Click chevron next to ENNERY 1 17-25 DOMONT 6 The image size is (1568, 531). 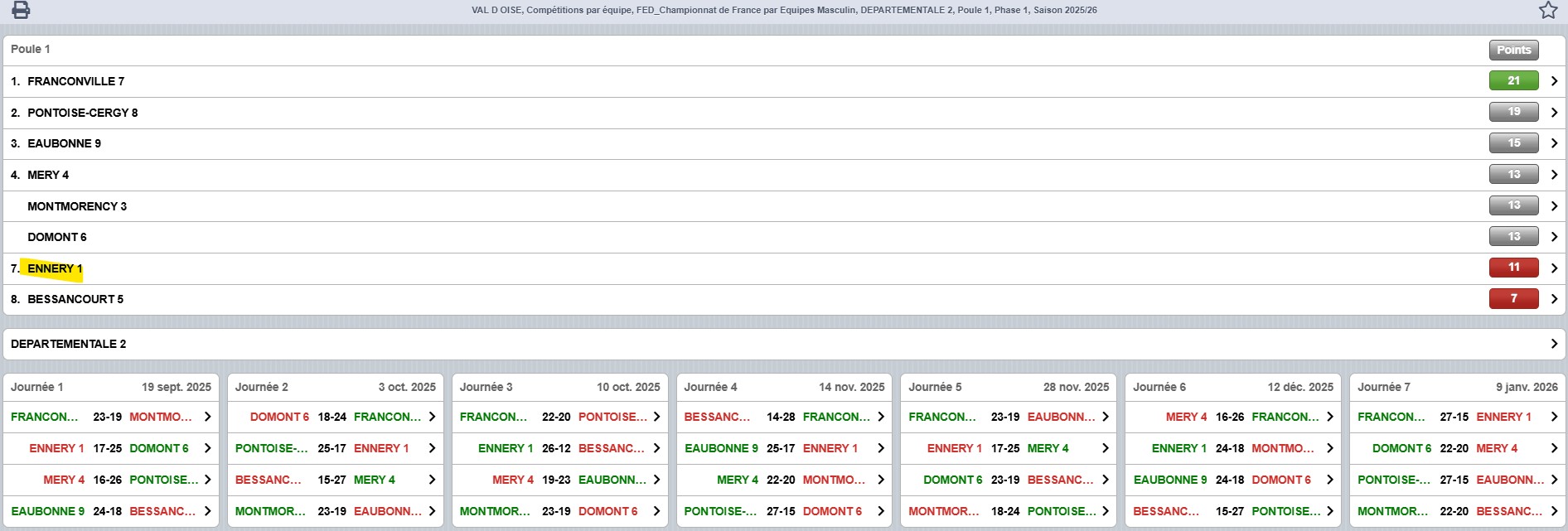pos(207,448)
